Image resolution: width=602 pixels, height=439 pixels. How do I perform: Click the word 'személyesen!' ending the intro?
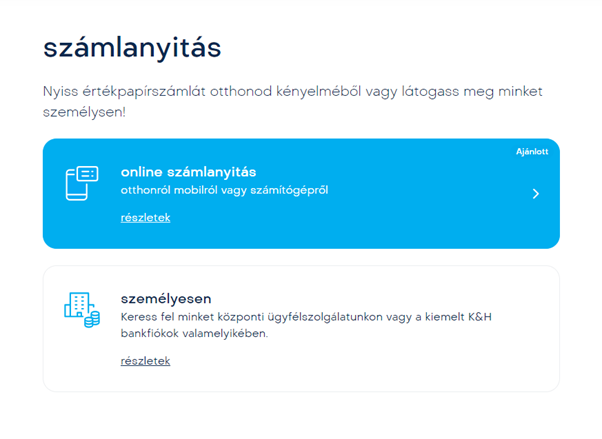(84, 112)
